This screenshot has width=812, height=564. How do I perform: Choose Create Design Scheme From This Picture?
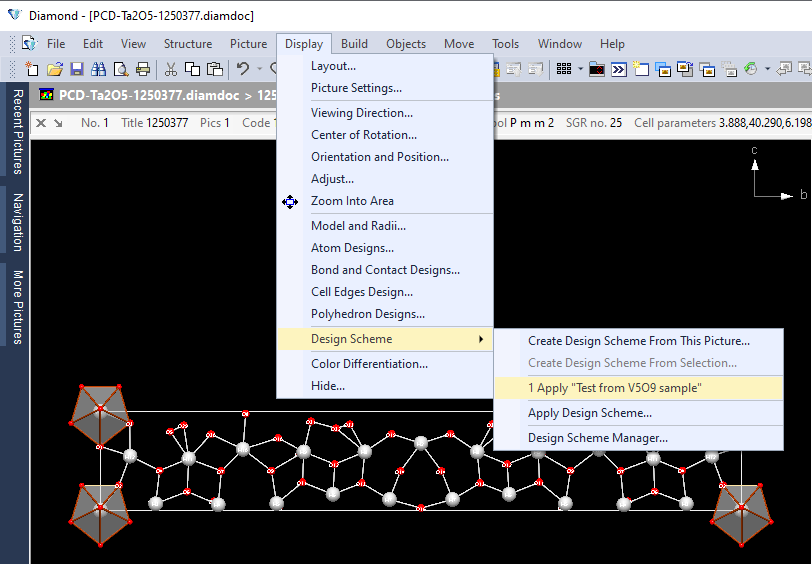tap(638, 341)
